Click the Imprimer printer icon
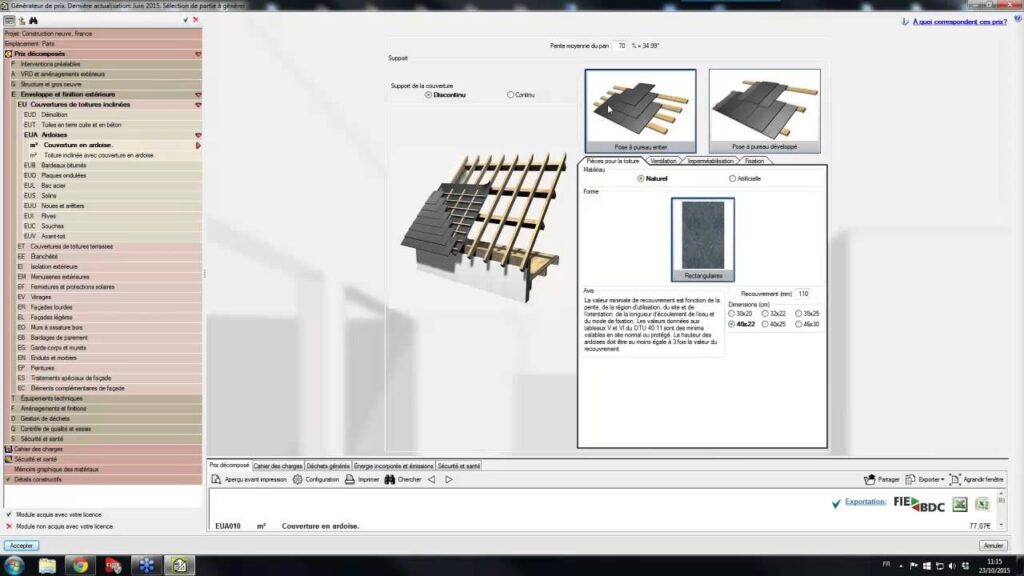The image size is (1024, 576). pyautogui.click(x=362, y=479)
